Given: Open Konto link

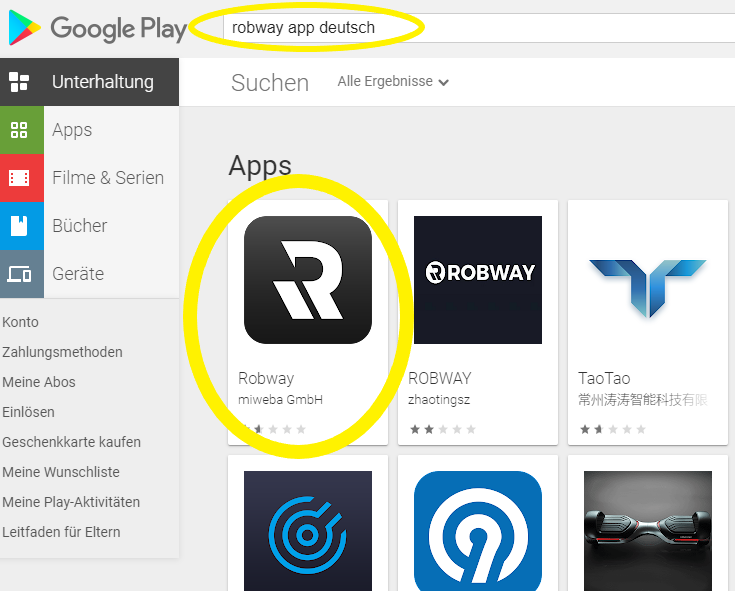Looking at the screenshot, I should tap(21, 322).
